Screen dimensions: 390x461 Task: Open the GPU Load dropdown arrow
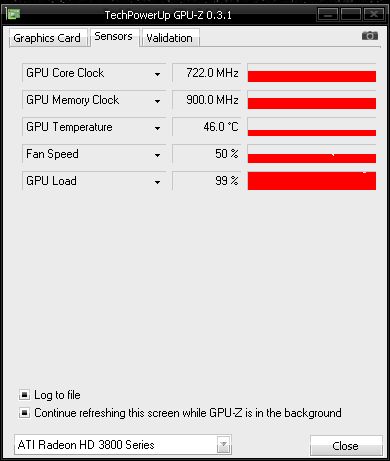[x=157, y=182]
